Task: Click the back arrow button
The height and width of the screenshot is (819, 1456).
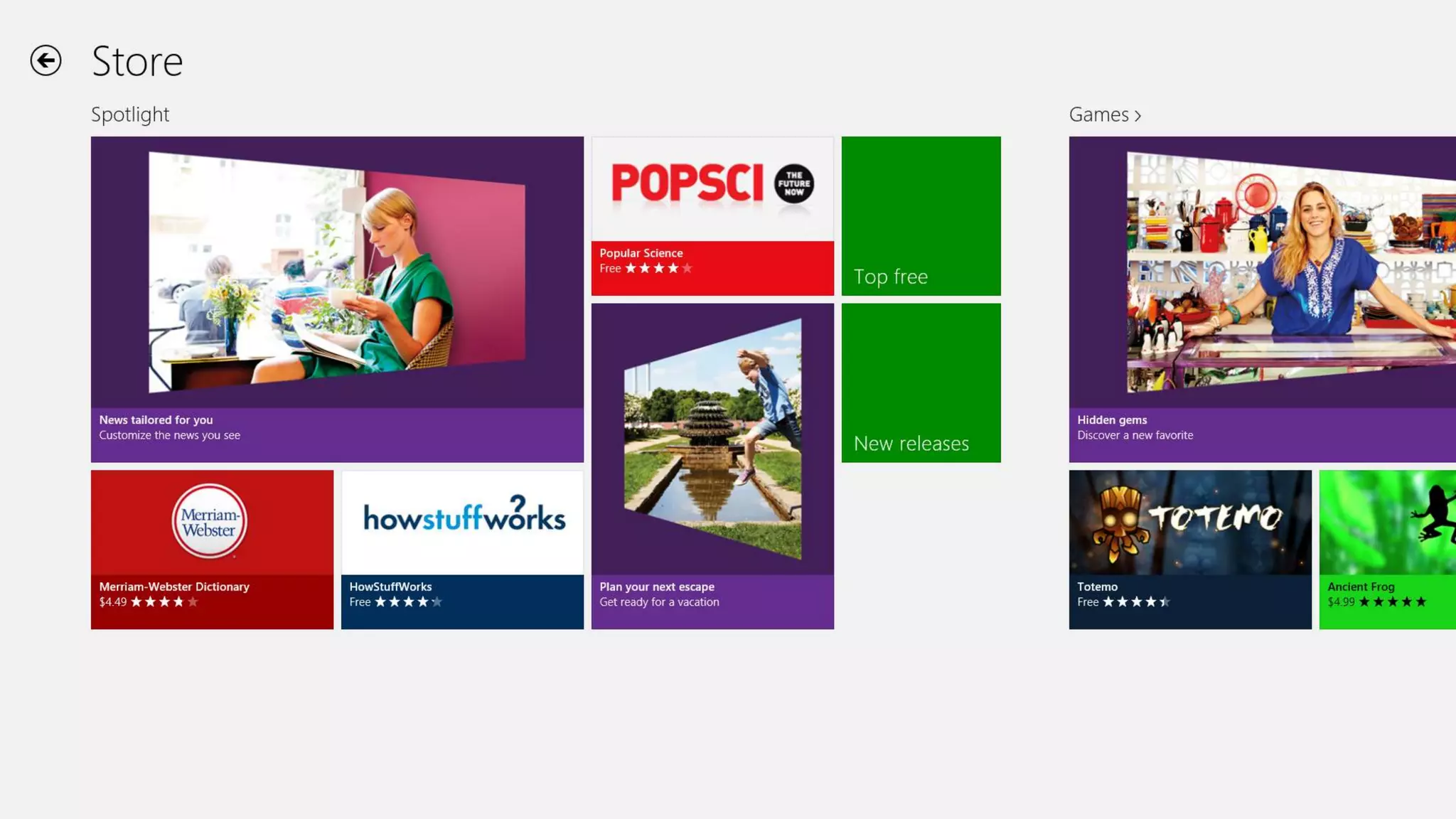Action: (x=45, y=60)
